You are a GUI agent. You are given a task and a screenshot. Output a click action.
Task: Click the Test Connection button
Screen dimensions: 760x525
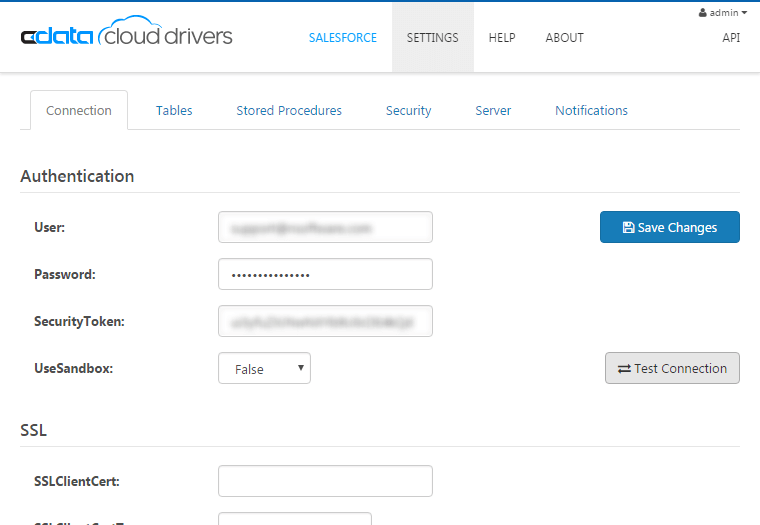pyautogui.click(x=672, y=368)
